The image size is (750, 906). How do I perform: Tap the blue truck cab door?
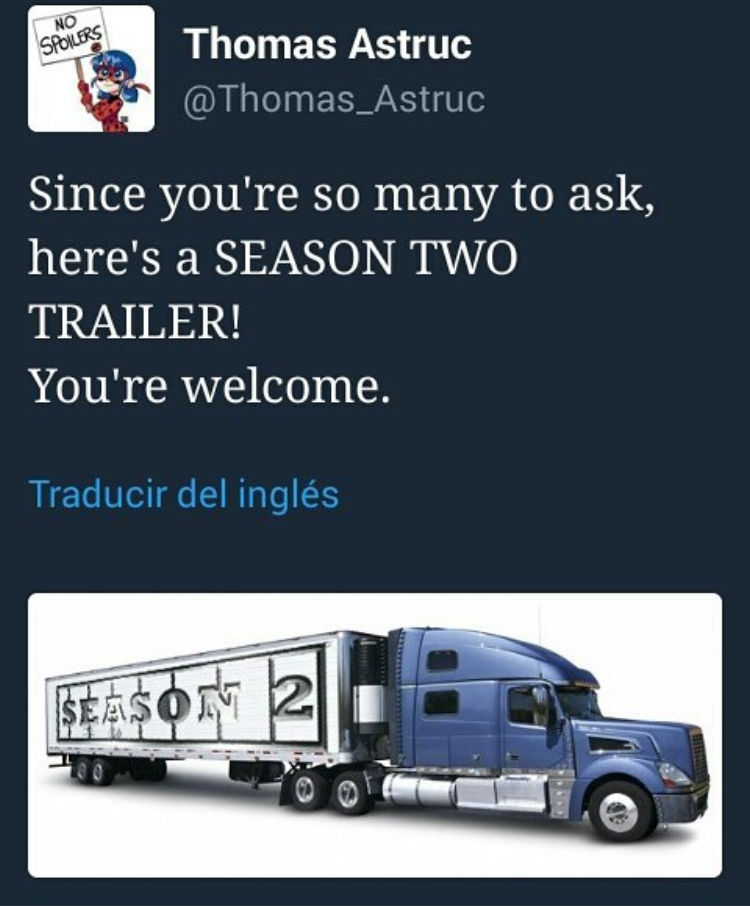tap(530, 729)
